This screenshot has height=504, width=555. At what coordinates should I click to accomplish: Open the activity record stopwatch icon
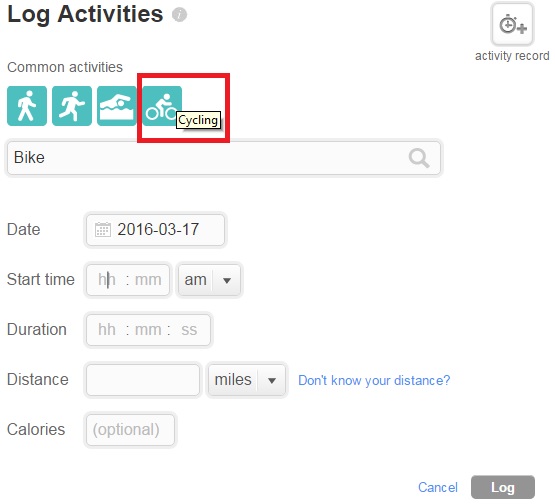513,25
